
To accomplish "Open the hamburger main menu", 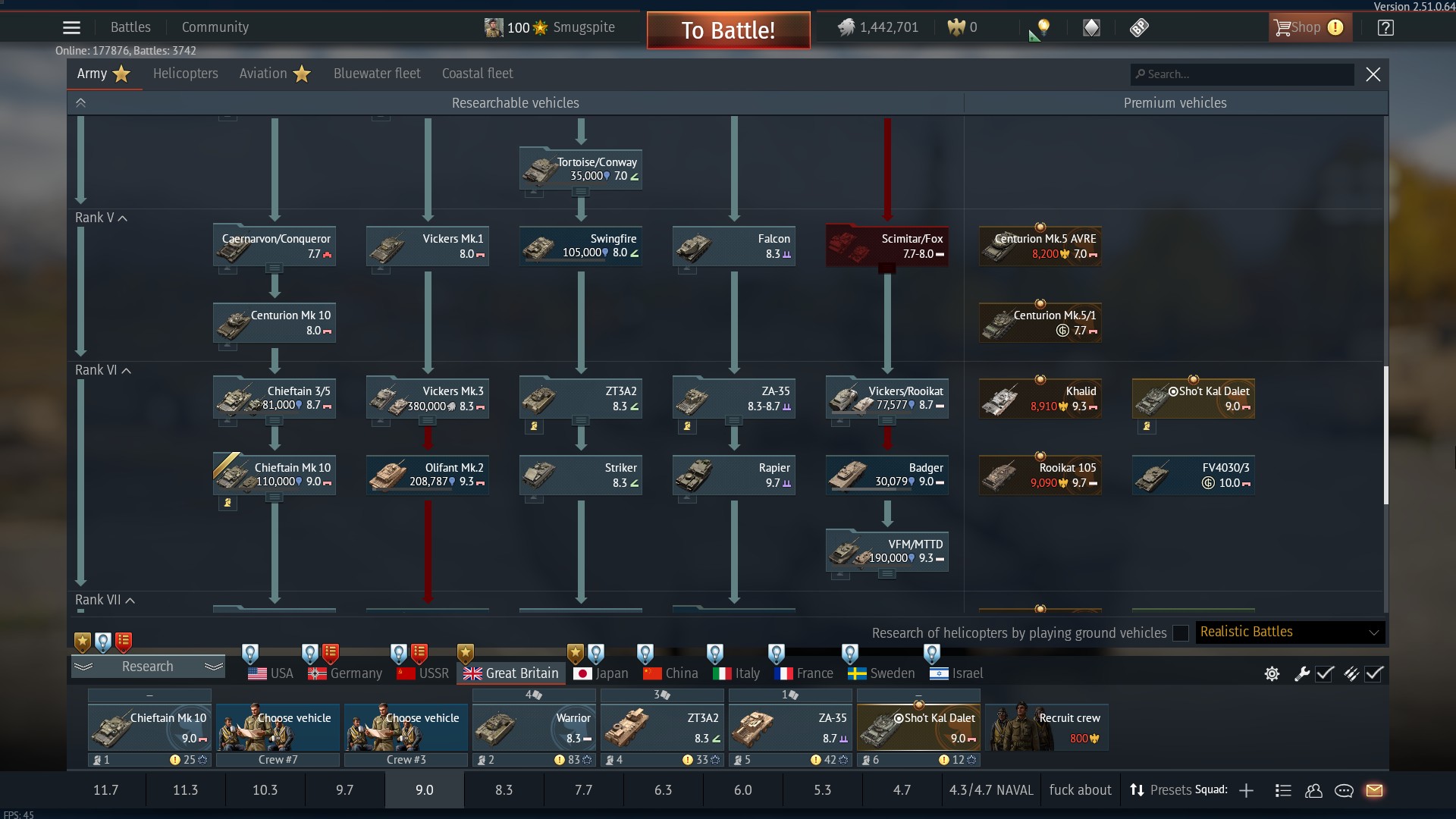I will (71, 28).
